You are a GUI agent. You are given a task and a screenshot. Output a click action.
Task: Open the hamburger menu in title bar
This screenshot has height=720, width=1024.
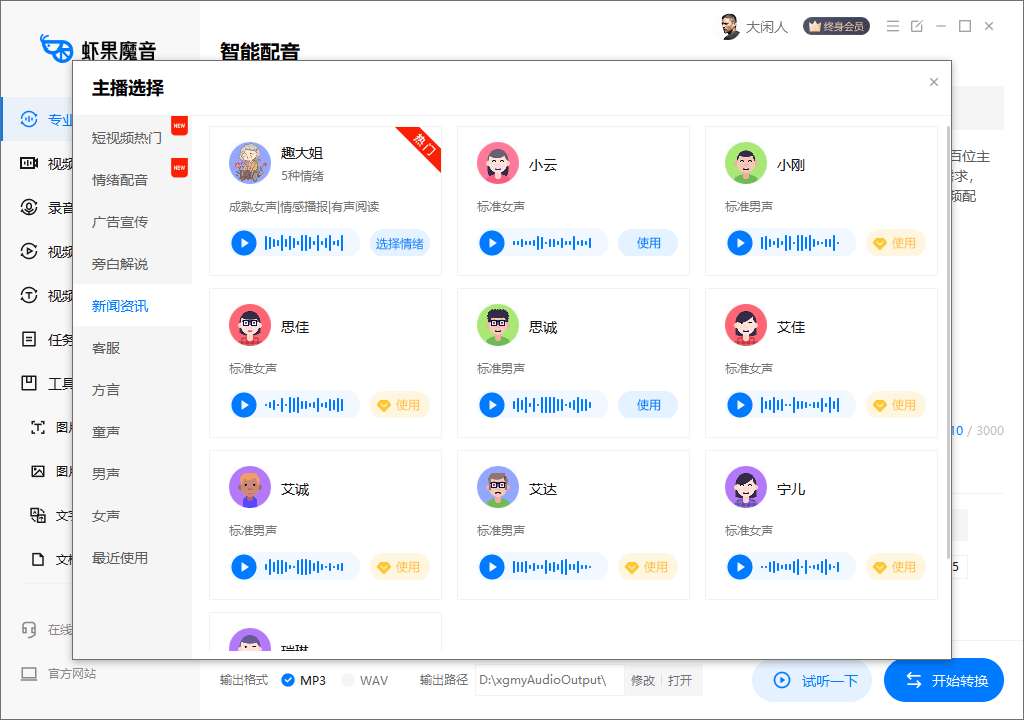tap(893, 26)
